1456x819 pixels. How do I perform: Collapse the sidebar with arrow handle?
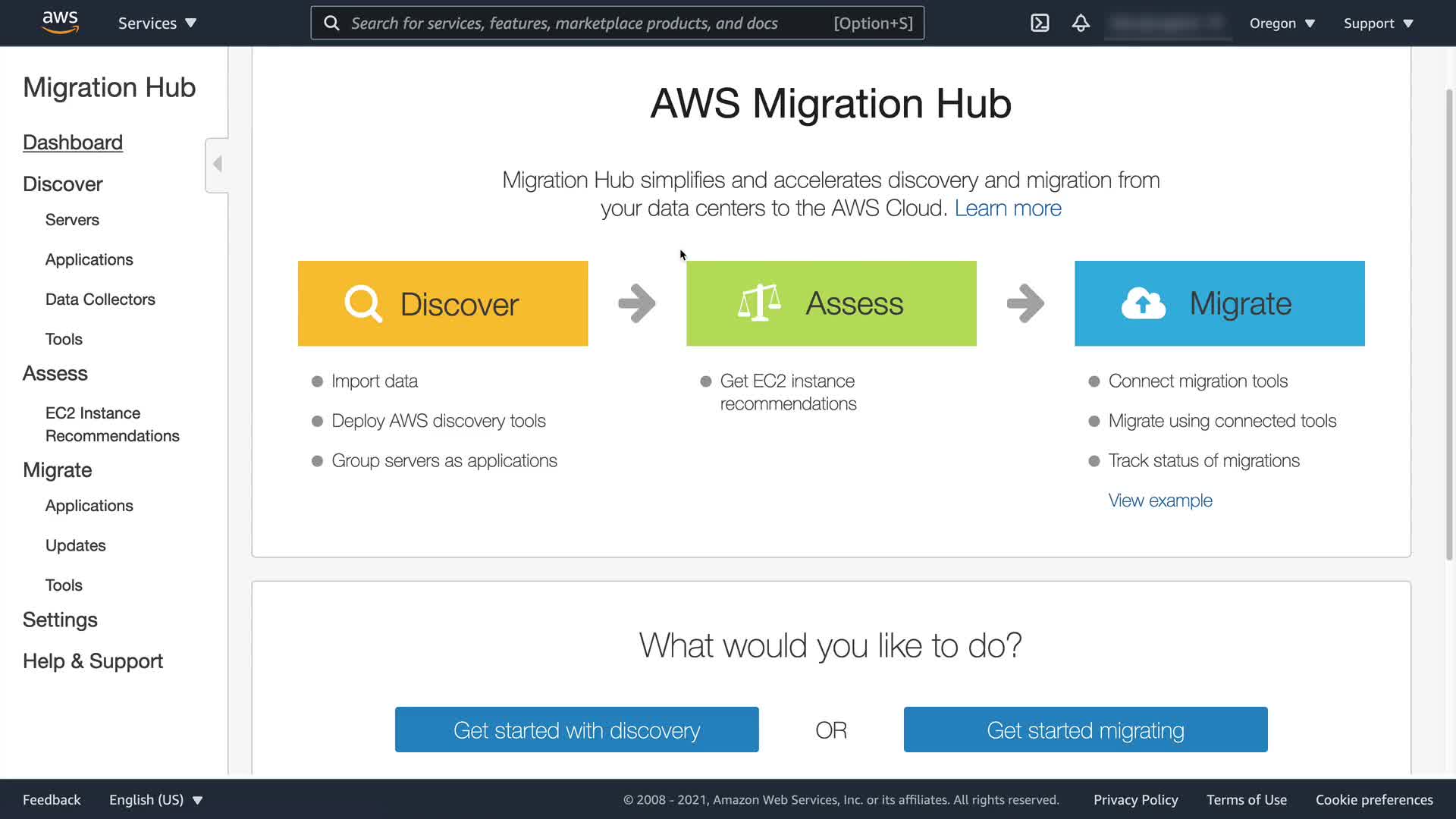(218, 165)
